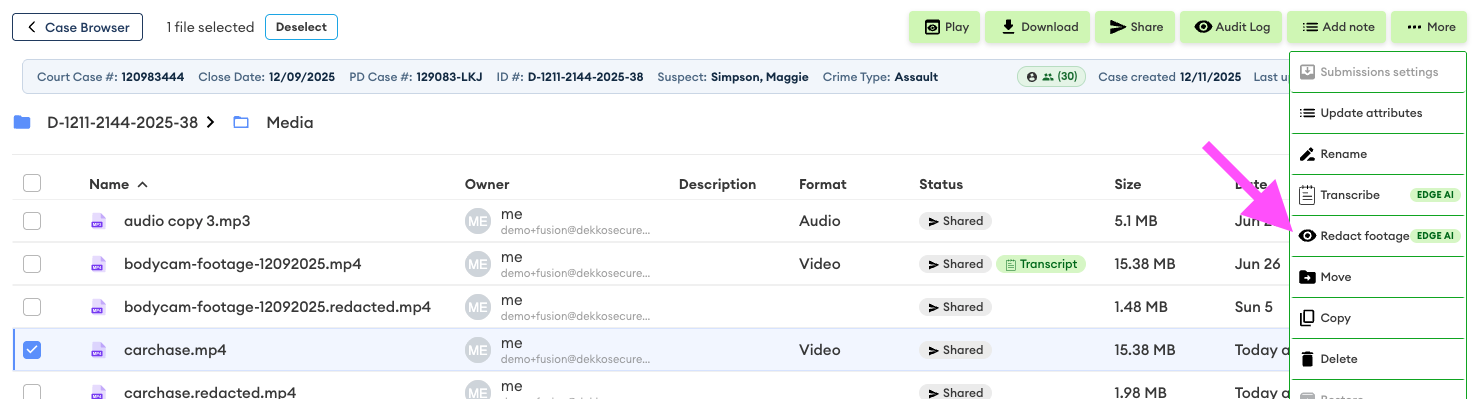Viewport: 1475px width, 399px height.
Task: Click the Transcript tag on bodycam-footage-12092025.mp4
Action: [x=1041, y=264]
